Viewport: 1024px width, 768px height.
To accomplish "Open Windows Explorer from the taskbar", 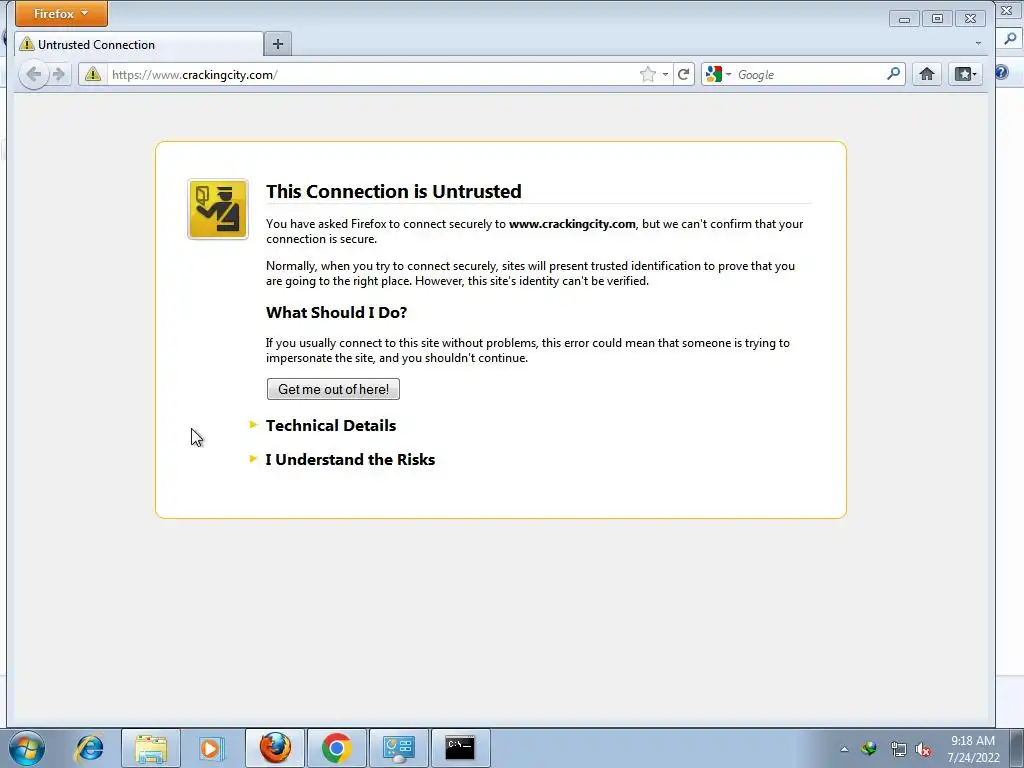I will [151, 748].
